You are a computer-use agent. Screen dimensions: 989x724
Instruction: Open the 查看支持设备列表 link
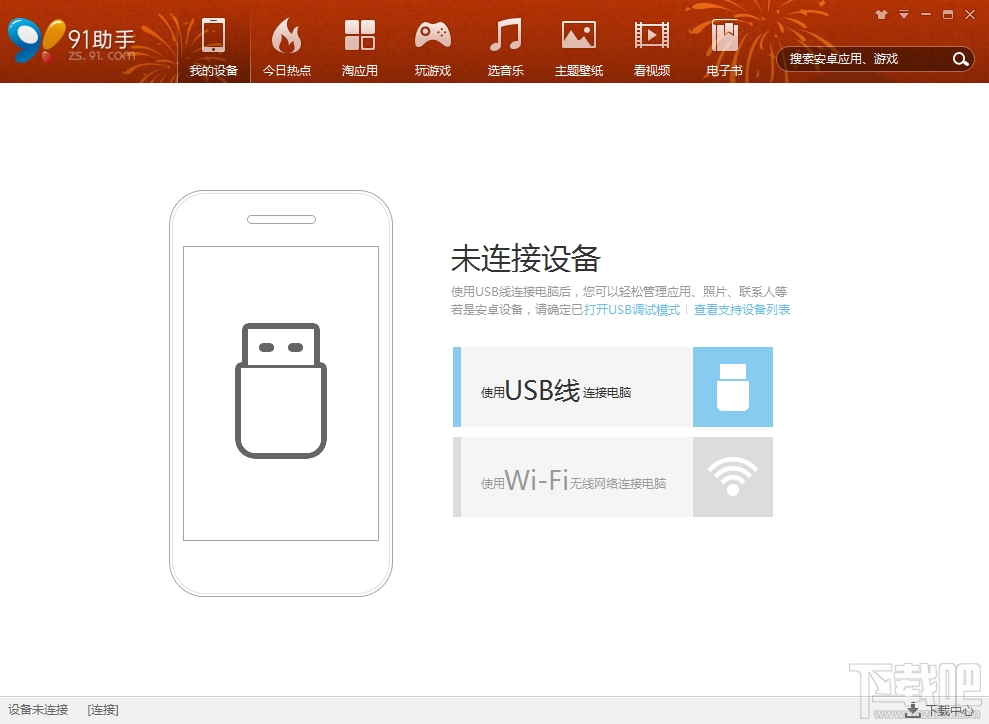(x=742, y=310)
